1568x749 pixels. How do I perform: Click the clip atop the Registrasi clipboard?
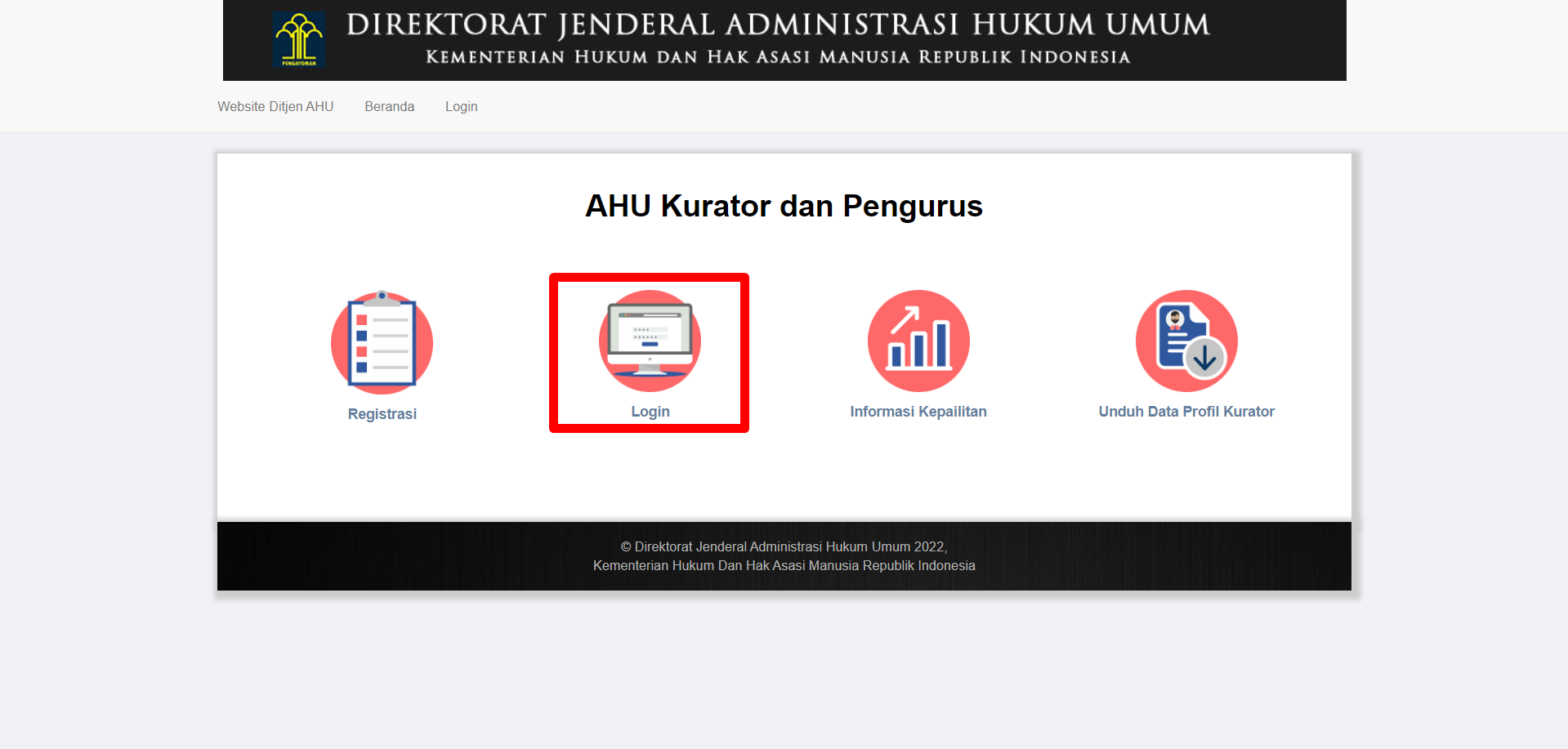(382, 297)
